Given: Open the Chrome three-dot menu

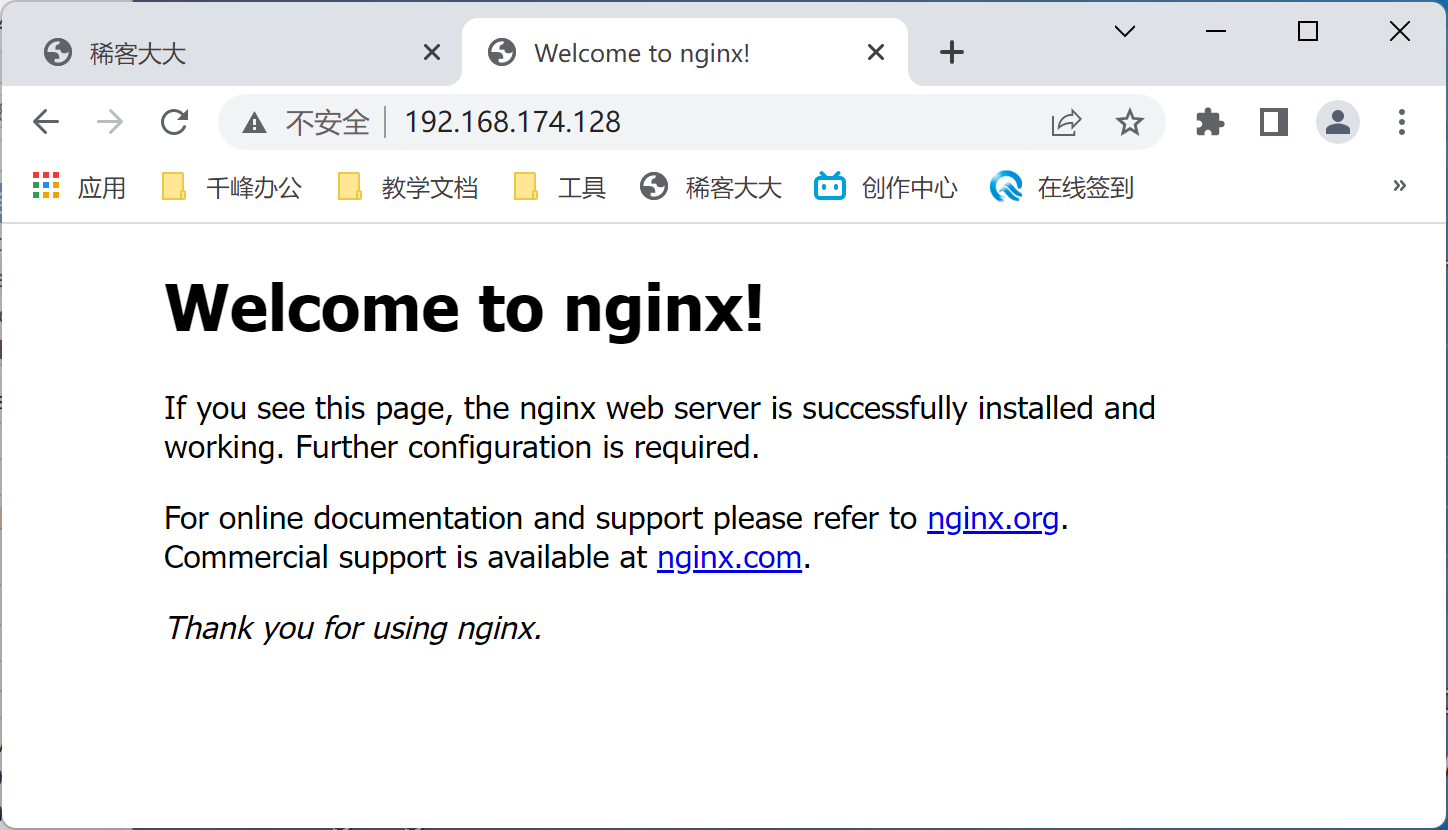Looking at the screenshot, I should pyautogui.click(x=1402, y=122).
